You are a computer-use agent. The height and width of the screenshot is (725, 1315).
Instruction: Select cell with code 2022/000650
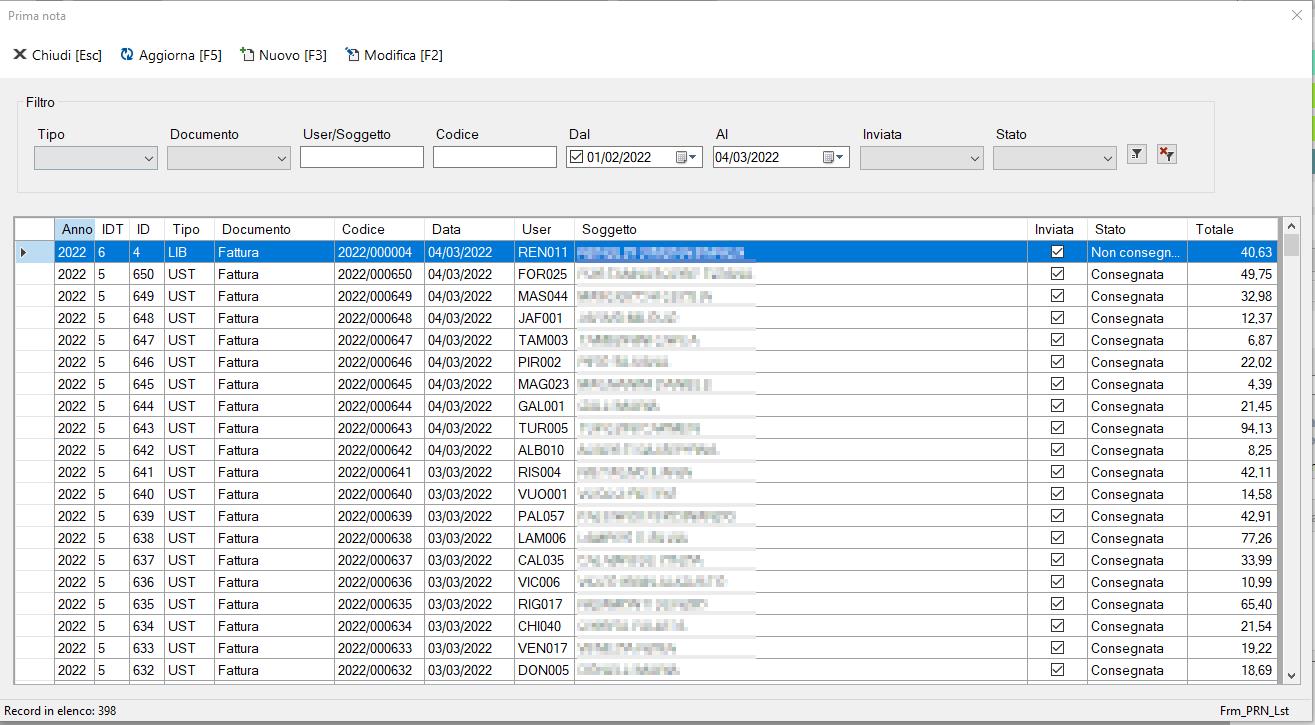pos(379,274)
